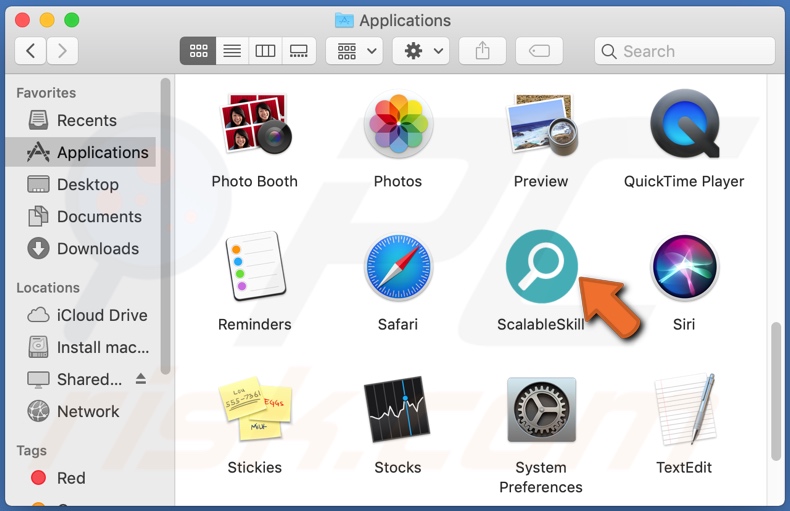Select the System Preferences gear icon
790x511 pixels.
pyautogui.click(x=541, y=409)
